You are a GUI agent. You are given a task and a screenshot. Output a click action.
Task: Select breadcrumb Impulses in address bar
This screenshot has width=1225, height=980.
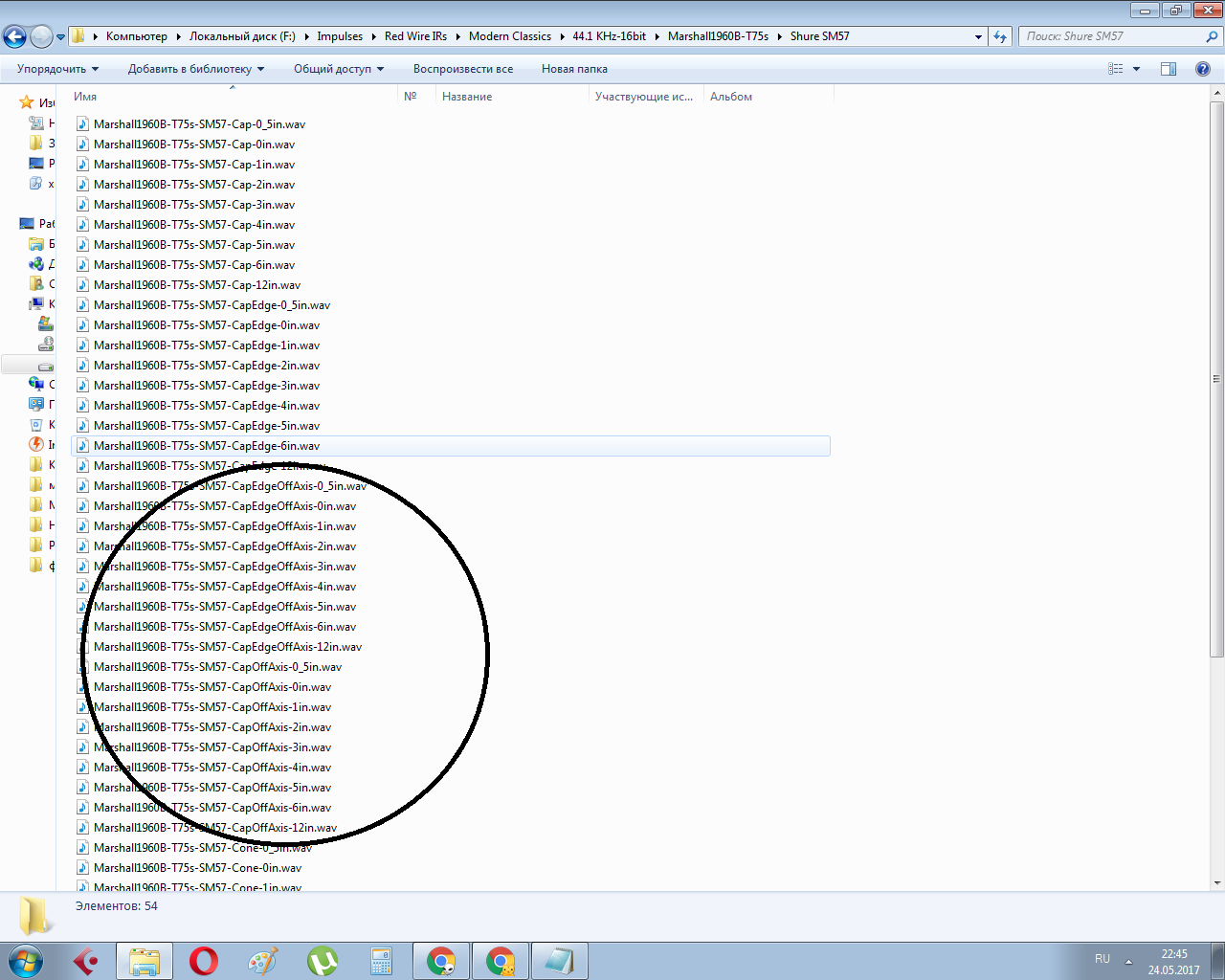click(x=340, y=36)
